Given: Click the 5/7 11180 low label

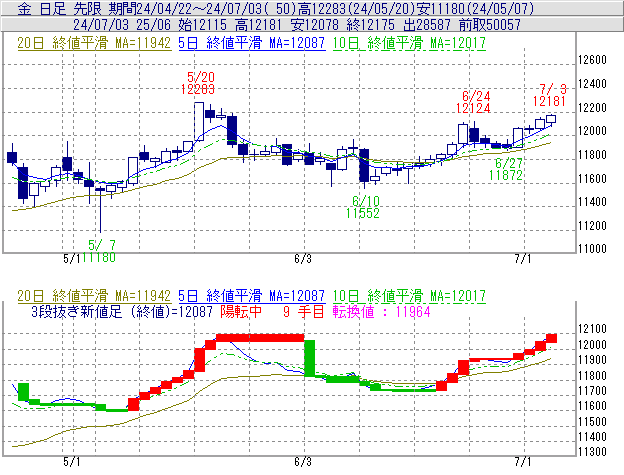Looking at the screenshot, I should [99, 251].
